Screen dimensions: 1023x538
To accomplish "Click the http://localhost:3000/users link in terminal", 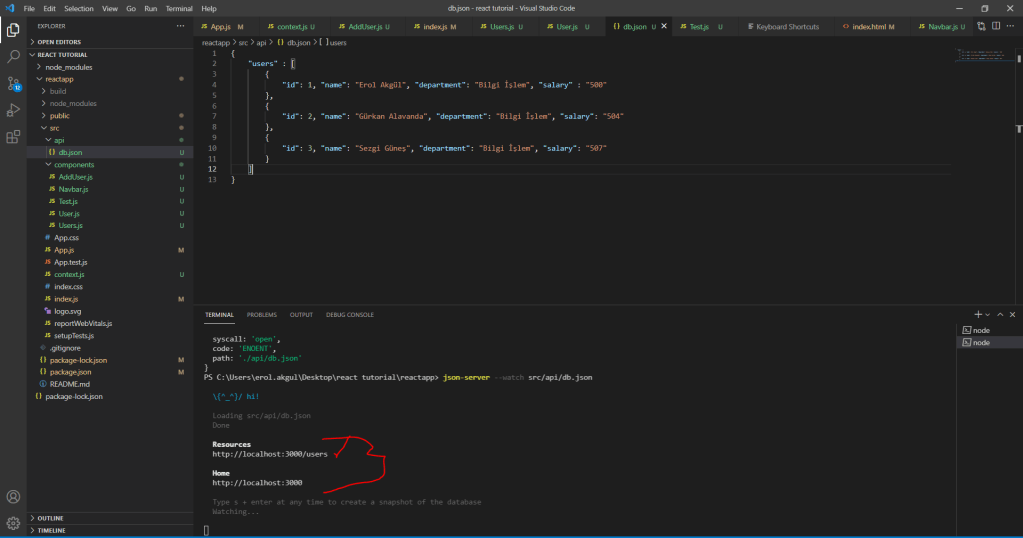I will [x=270, y=454].
